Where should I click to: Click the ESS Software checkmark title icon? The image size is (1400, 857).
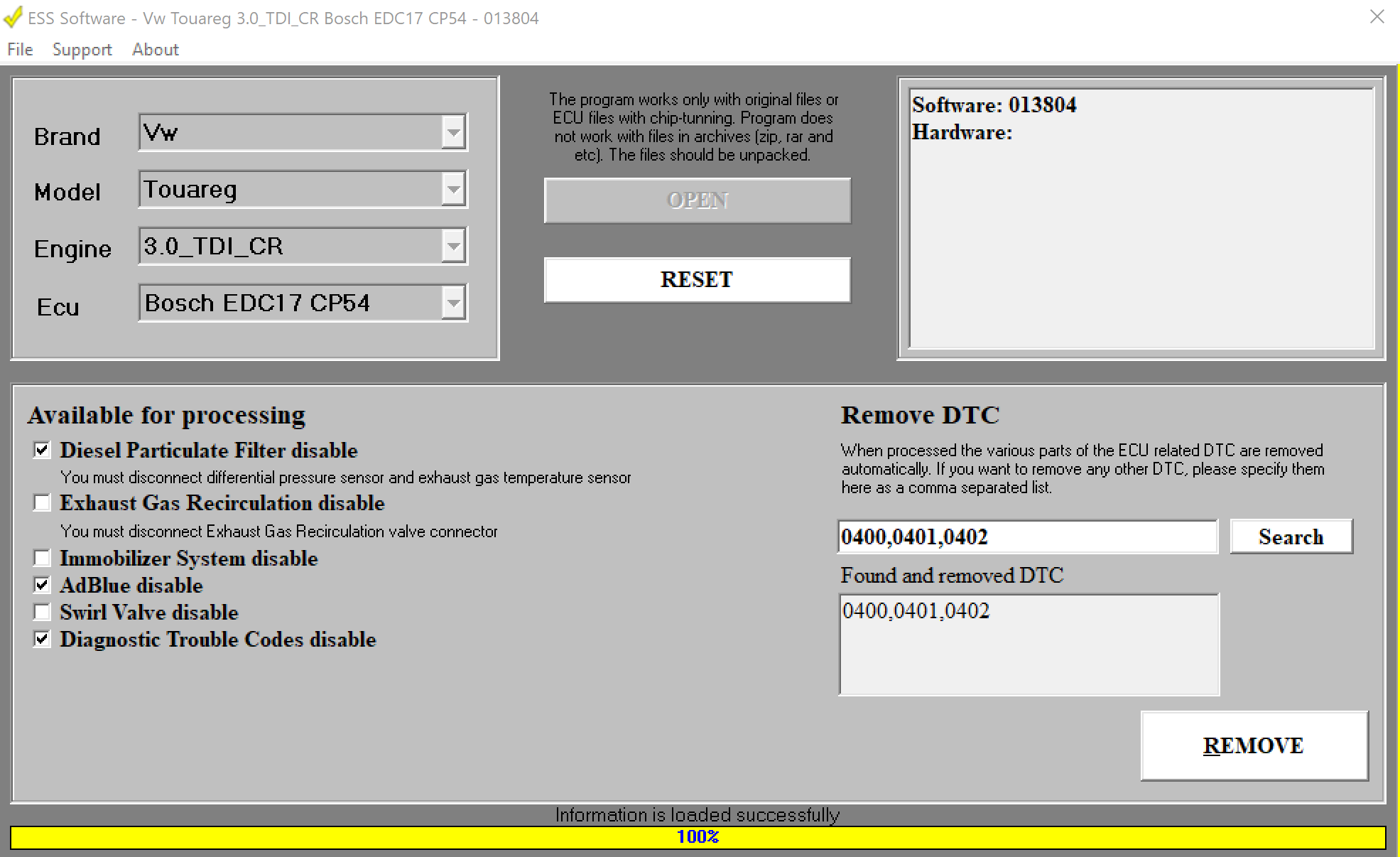click(x=13, y=17)
